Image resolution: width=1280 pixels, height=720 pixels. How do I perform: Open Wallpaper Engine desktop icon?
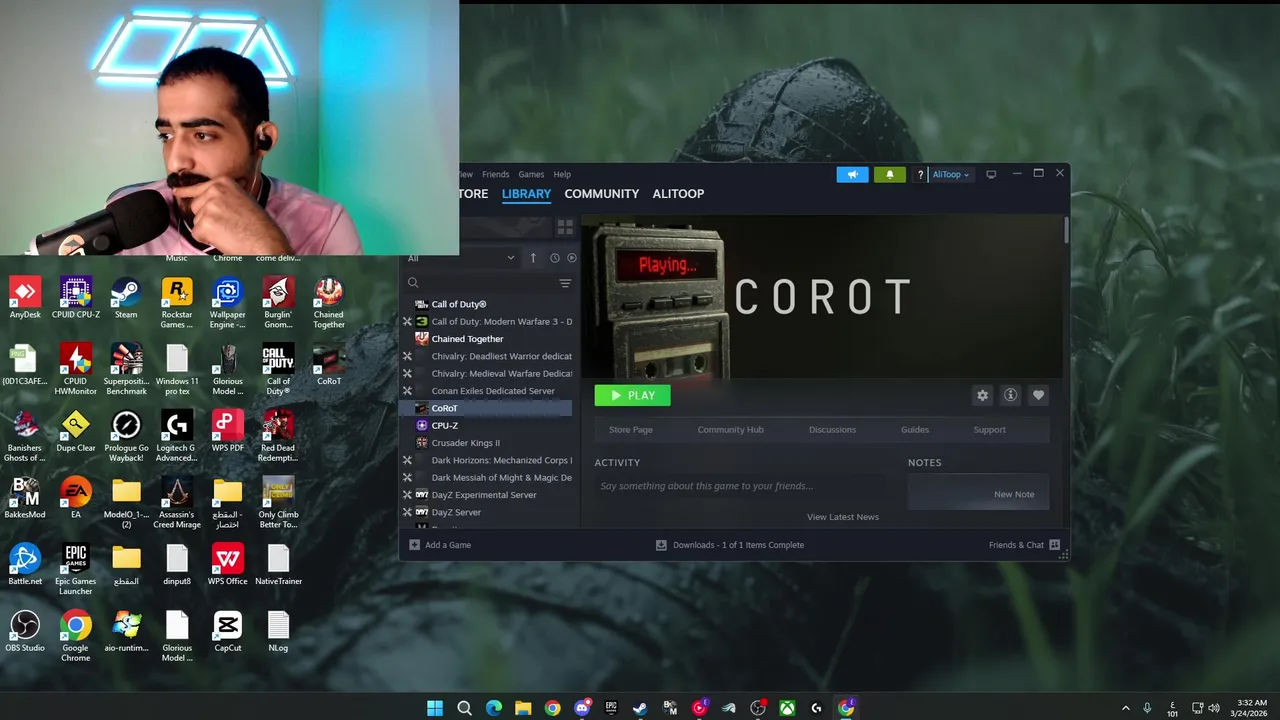click(227, 303)
